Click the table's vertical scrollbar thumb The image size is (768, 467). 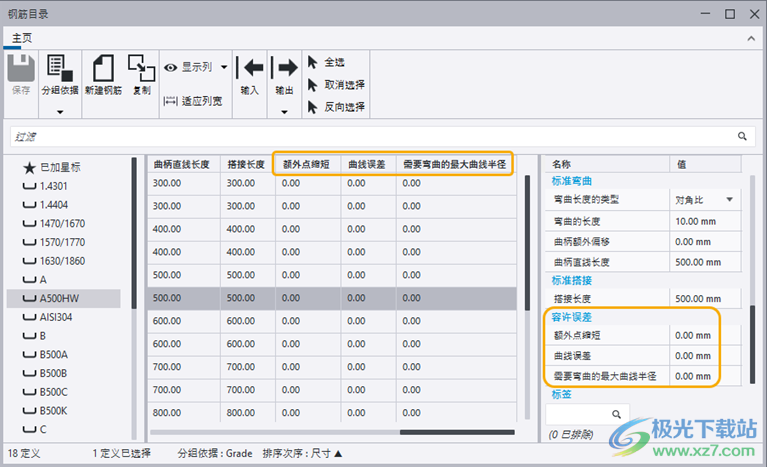(x=528, y=243)
